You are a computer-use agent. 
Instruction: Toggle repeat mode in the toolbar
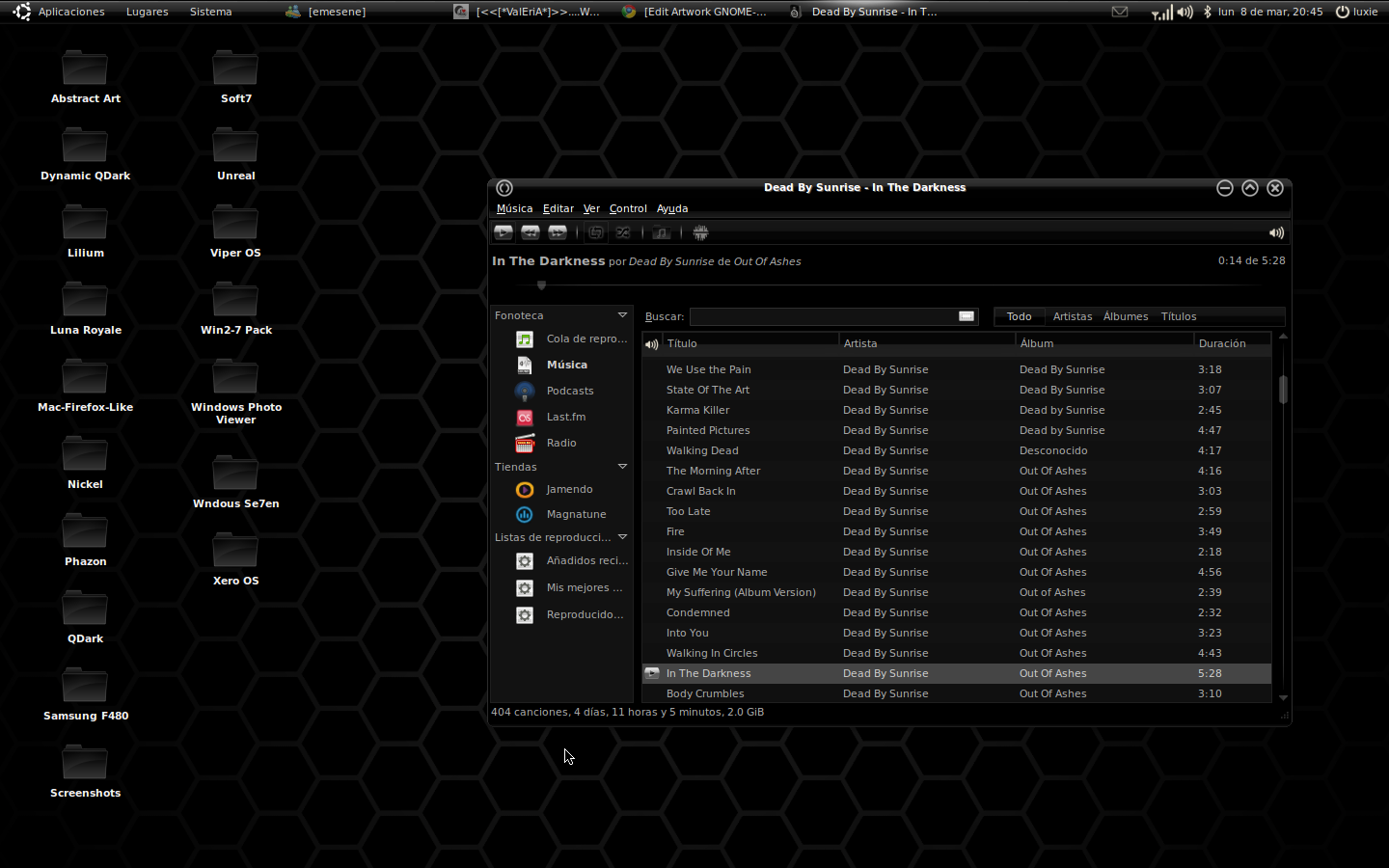596,232
